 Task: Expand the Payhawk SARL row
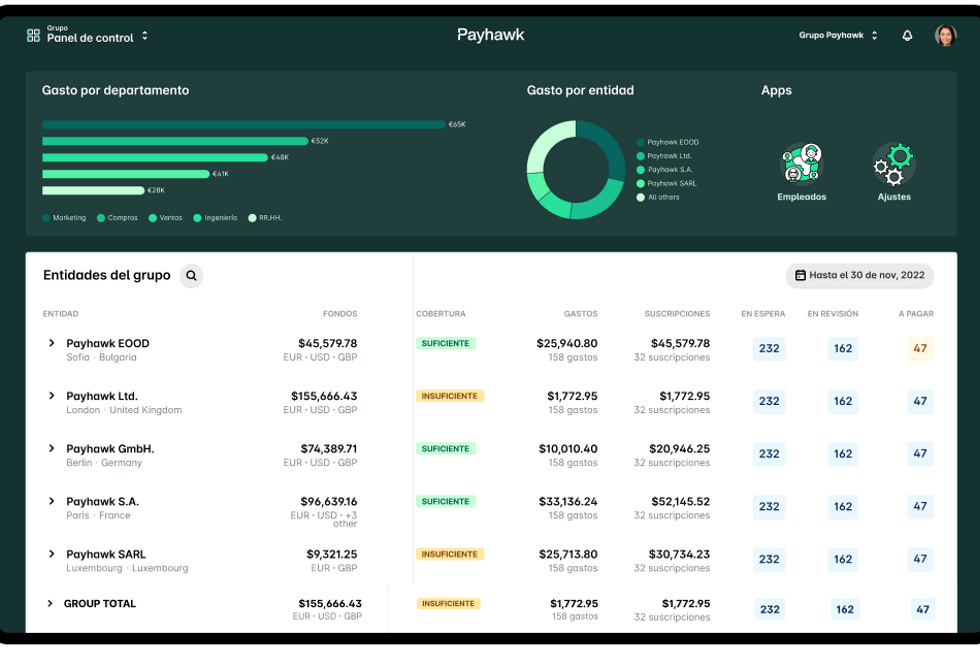pyautogui.click(x=52, y=554)
